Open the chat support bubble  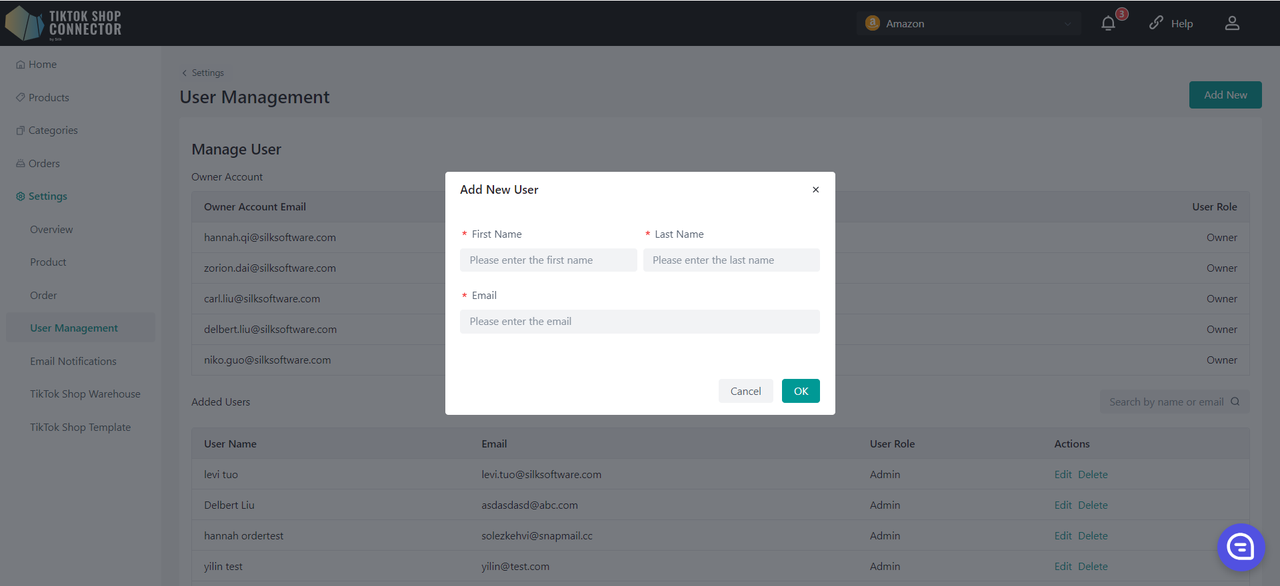pyautogui.click(x=1240, y=546)
